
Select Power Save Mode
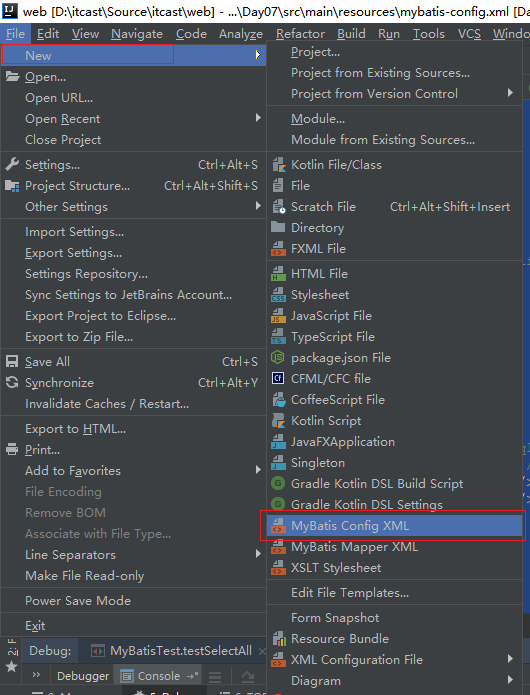click(x=78, y=601)
